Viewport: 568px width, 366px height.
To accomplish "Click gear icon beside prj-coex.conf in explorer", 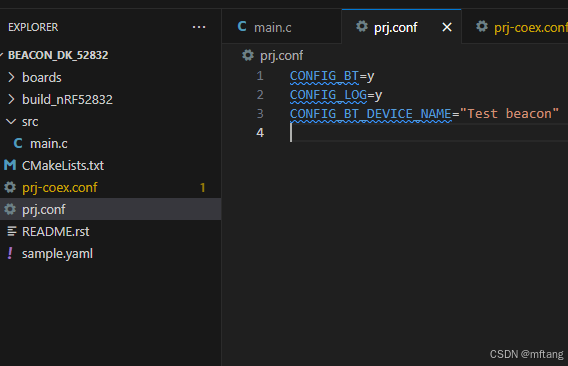I will (10, 187).
